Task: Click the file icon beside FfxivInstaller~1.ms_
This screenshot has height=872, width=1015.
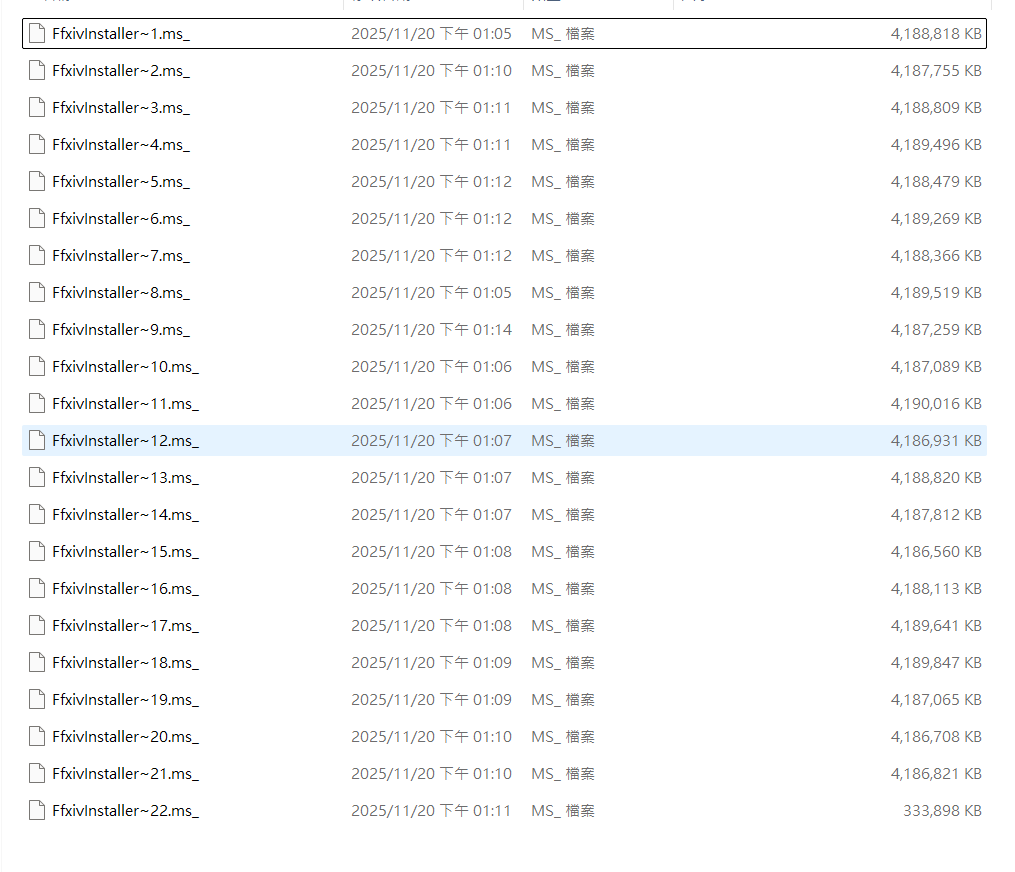Action: (38, 34)
